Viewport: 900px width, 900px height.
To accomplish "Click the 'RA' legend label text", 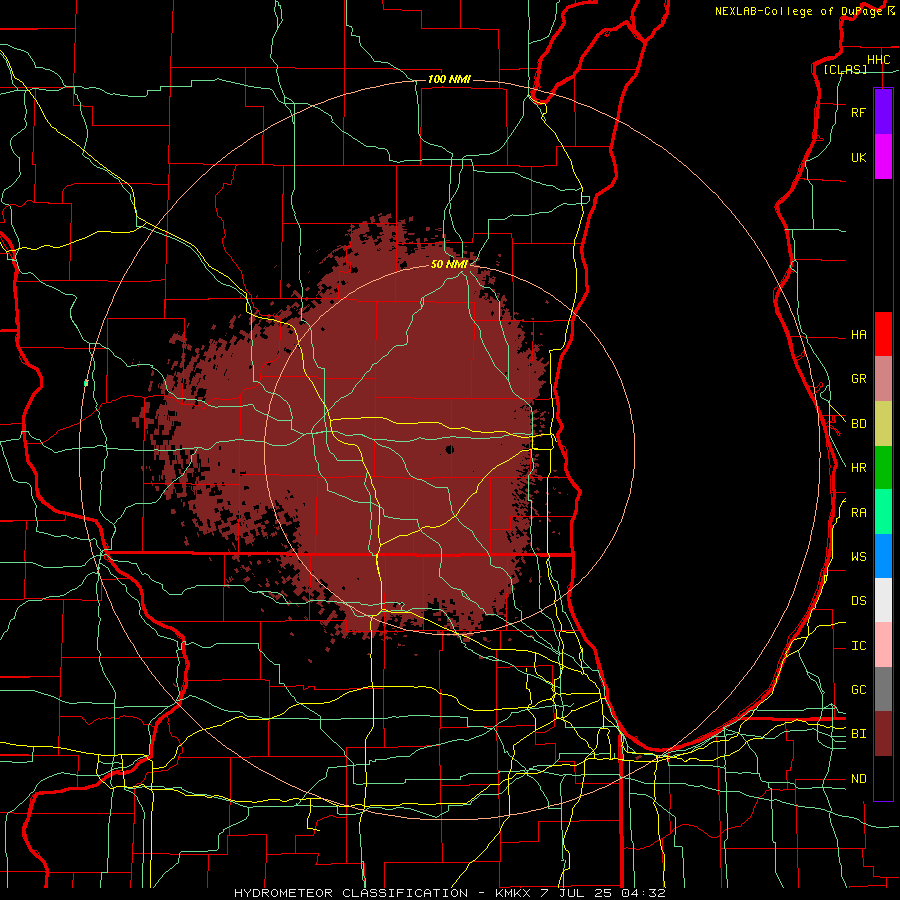I will click(x=858, y=512).
